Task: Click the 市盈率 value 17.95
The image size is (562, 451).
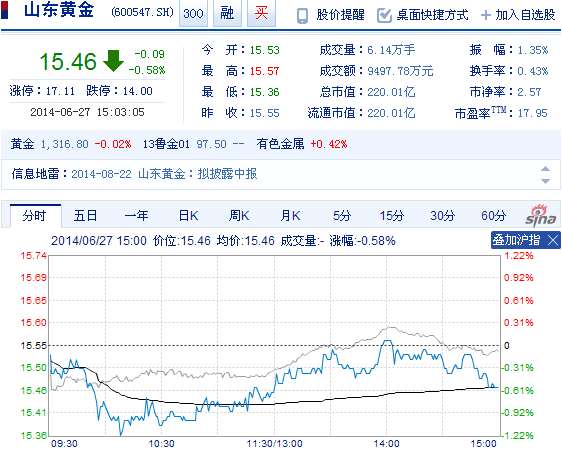Action: pyautogui.click(x=533, y=113)
